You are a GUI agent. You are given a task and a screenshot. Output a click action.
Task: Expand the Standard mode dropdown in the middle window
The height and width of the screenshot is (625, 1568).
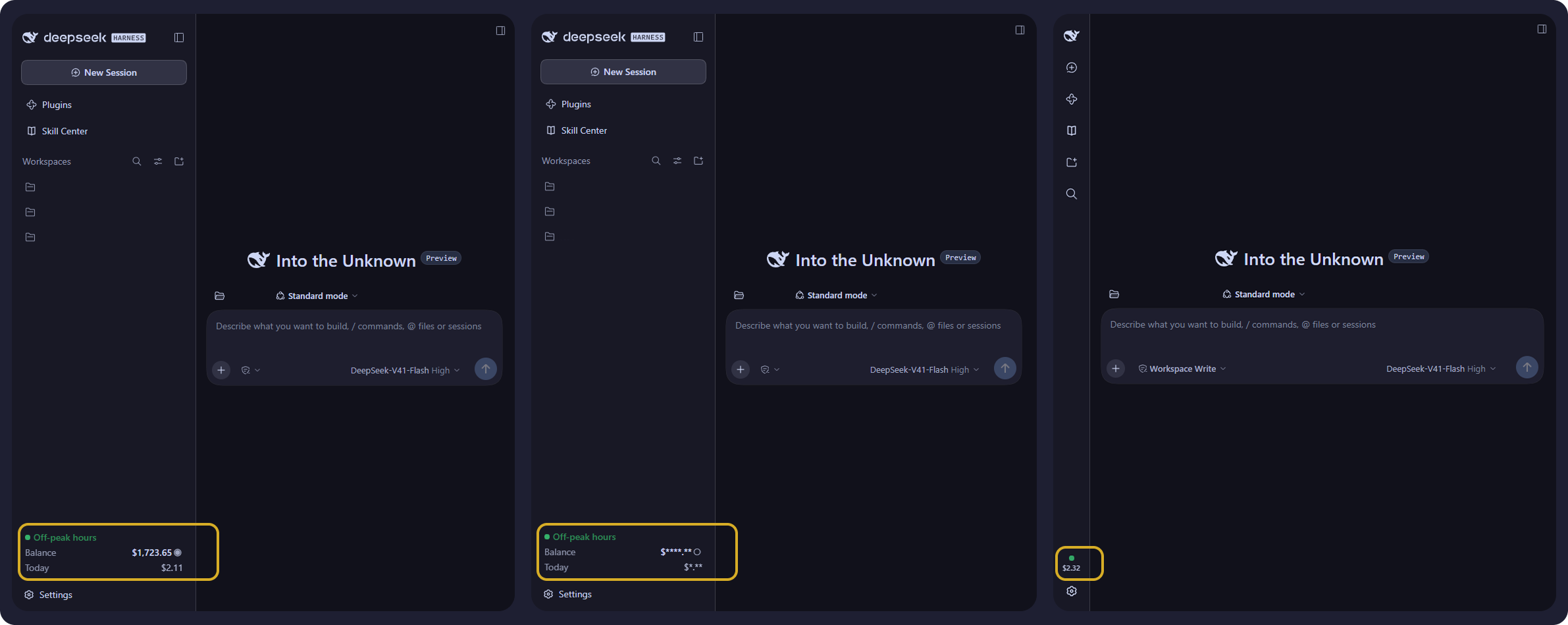836,295
